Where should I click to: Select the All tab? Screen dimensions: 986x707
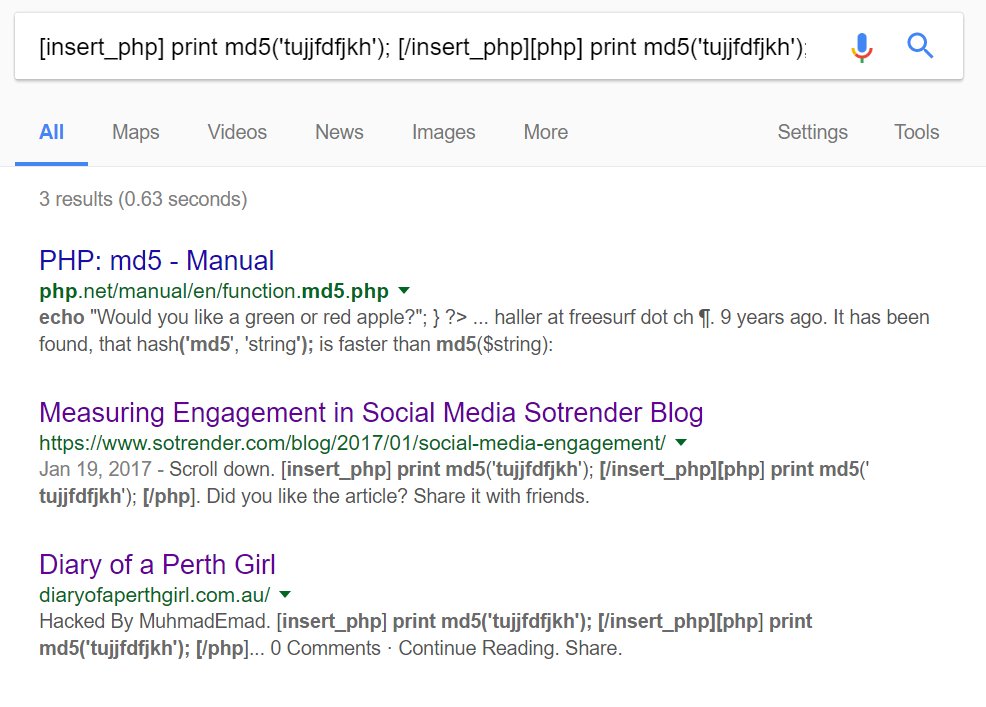tap(51, 132)
